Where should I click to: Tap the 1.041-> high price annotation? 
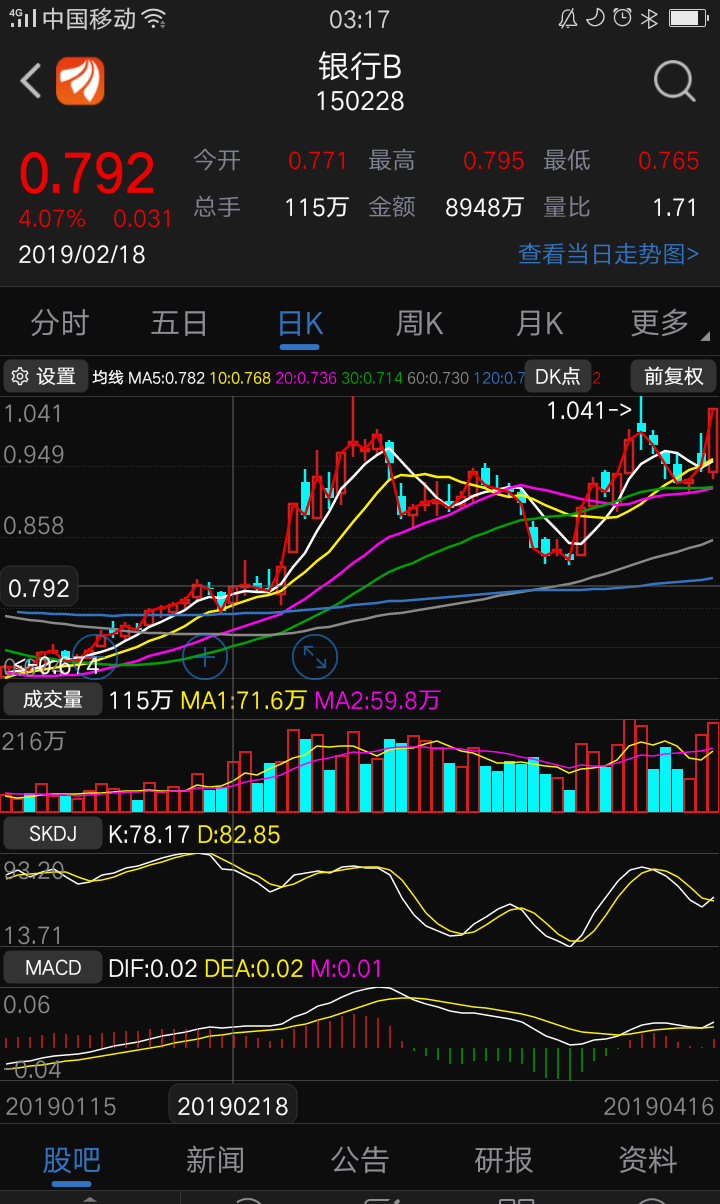pos(590,410)
